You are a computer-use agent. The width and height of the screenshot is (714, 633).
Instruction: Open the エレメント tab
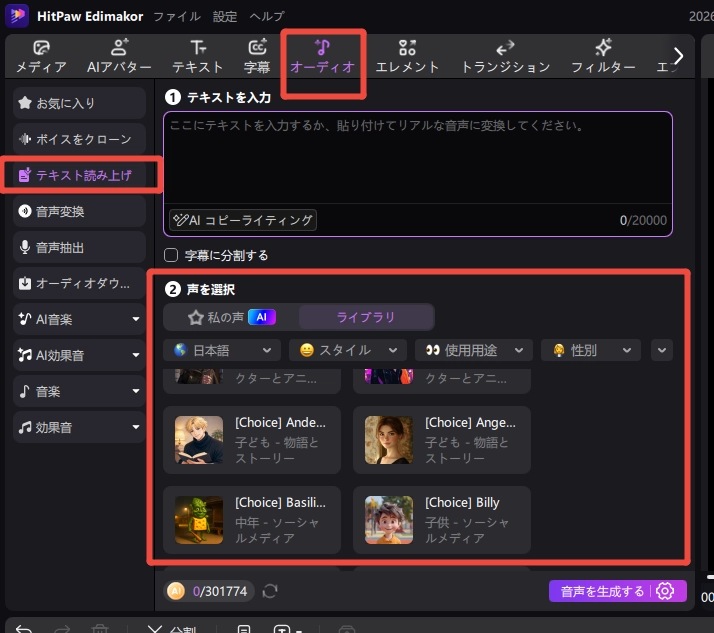[x=407, y=57]
